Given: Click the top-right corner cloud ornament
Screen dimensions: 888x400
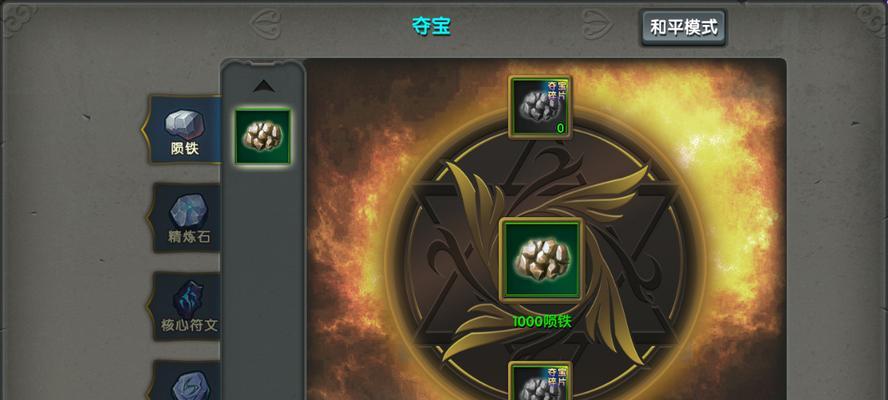Looking at the screenshot, I should tap(869, 19).
